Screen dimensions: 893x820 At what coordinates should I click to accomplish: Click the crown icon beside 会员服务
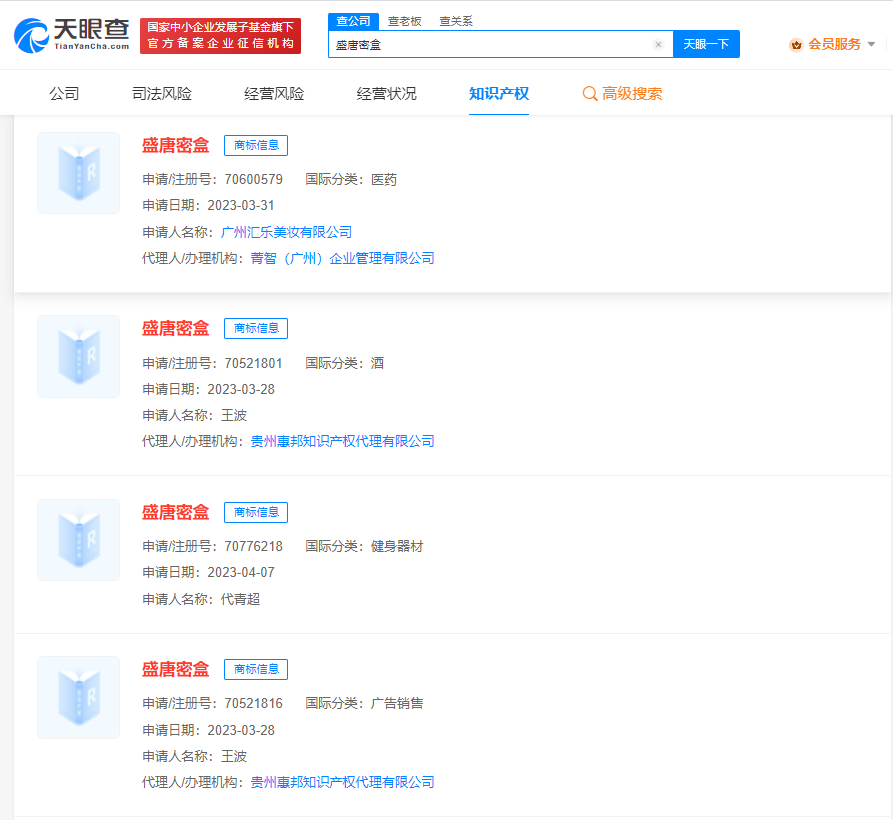tap(796, 44)
